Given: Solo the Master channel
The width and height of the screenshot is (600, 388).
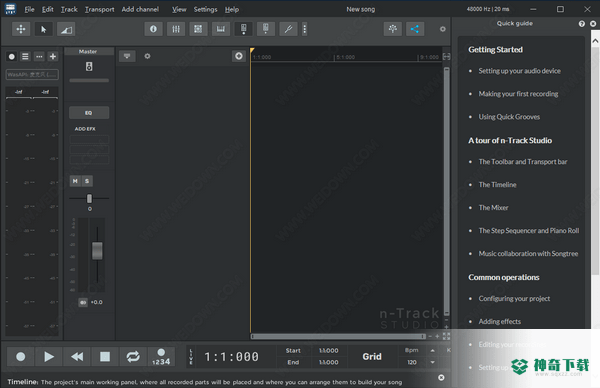Looking at the screenshot, I should [x=87, y=181].
